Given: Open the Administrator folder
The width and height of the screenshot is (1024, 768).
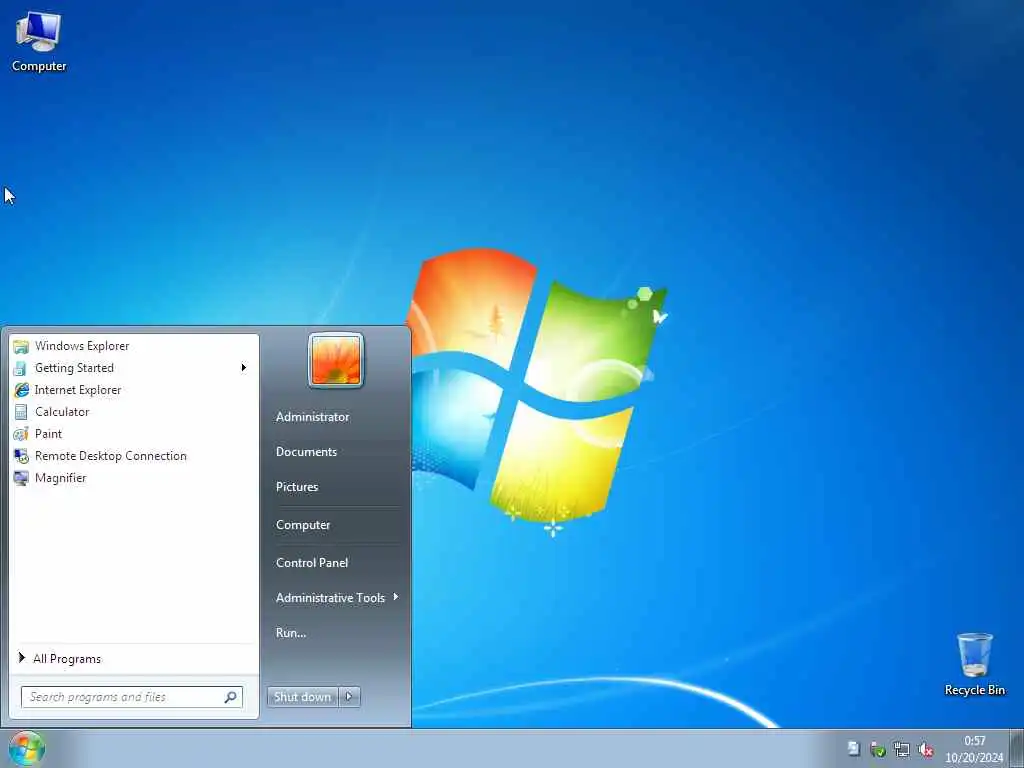Looking at the screenshot, I should click(x=312, y=417).
